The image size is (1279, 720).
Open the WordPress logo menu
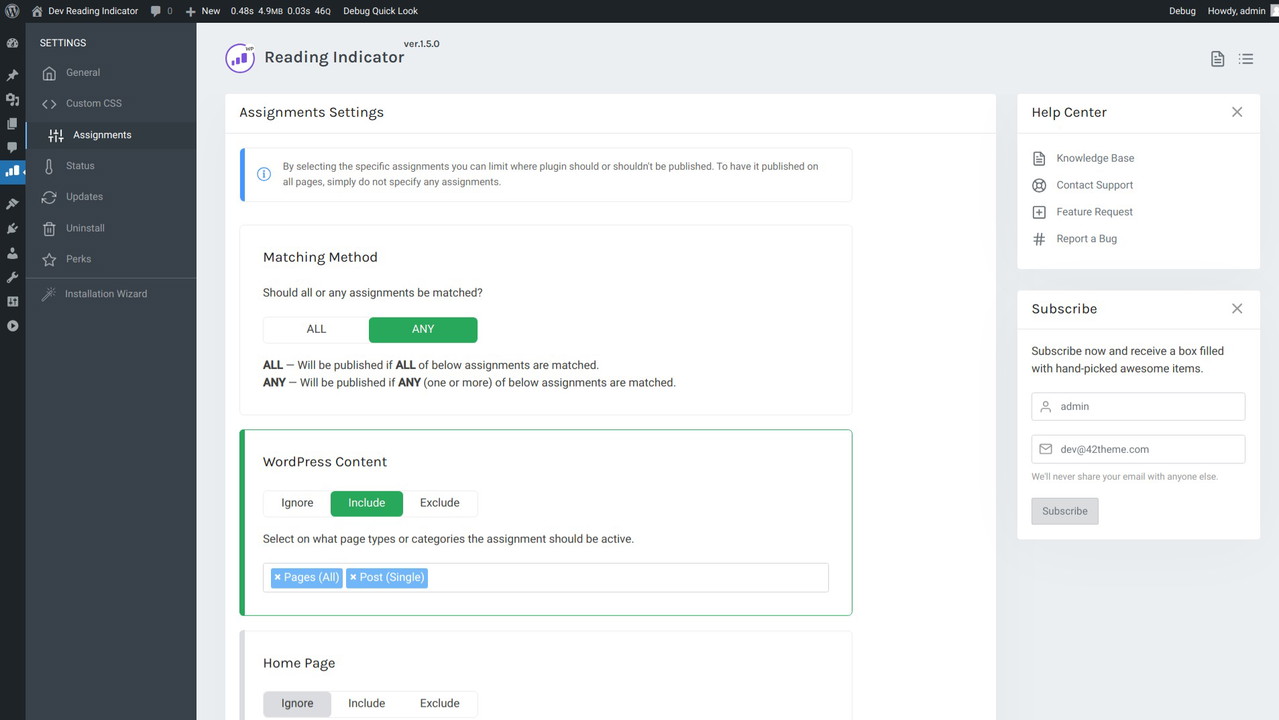[x=12, y=11]
